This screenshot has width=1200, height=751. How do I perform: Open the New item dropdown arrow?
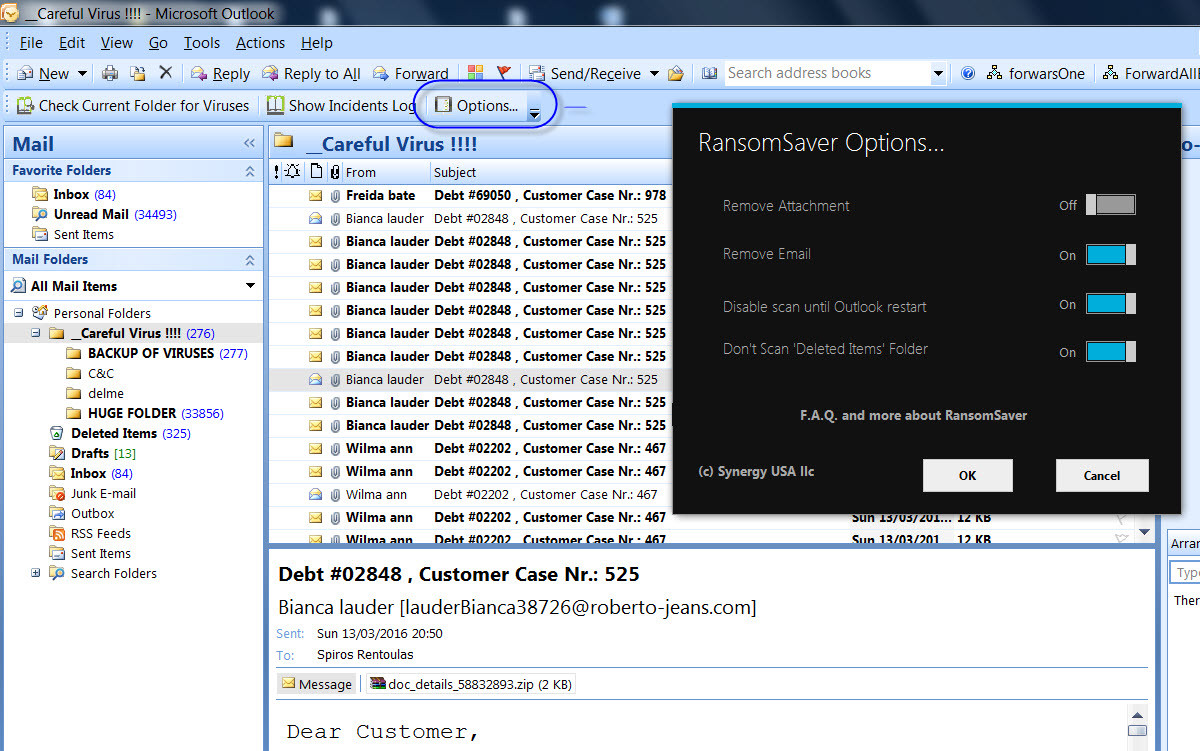point(82,73)
